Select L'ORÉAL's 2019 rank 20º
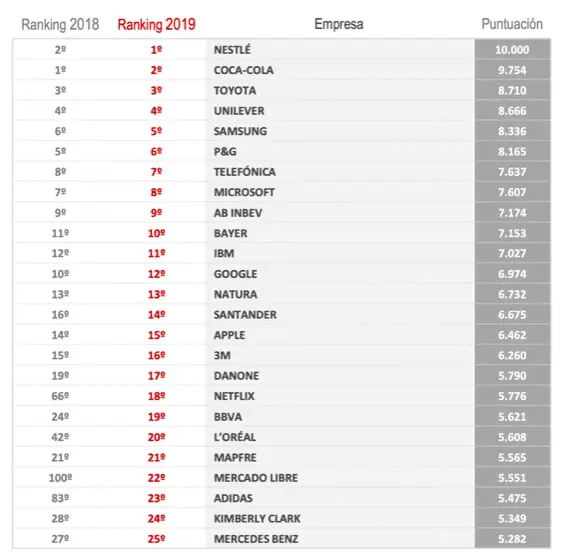The width and height of the screenshot is (561, 557). (x=156, y=437)
